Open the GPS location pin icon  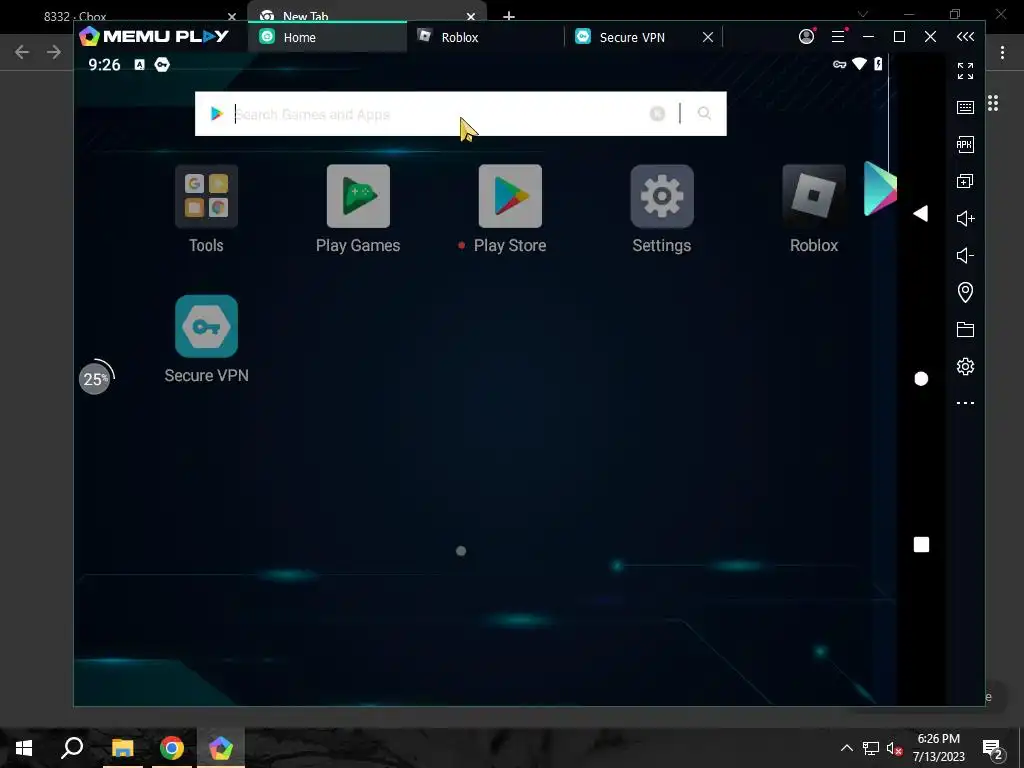(965, 292)
